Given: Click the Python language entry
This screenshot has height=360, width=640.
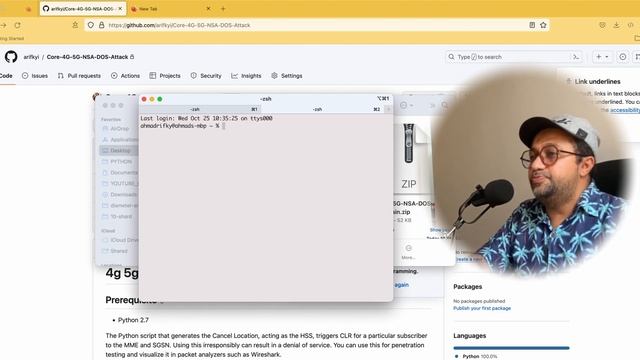Looking at the screenshot, I should (x=476, y=356).
